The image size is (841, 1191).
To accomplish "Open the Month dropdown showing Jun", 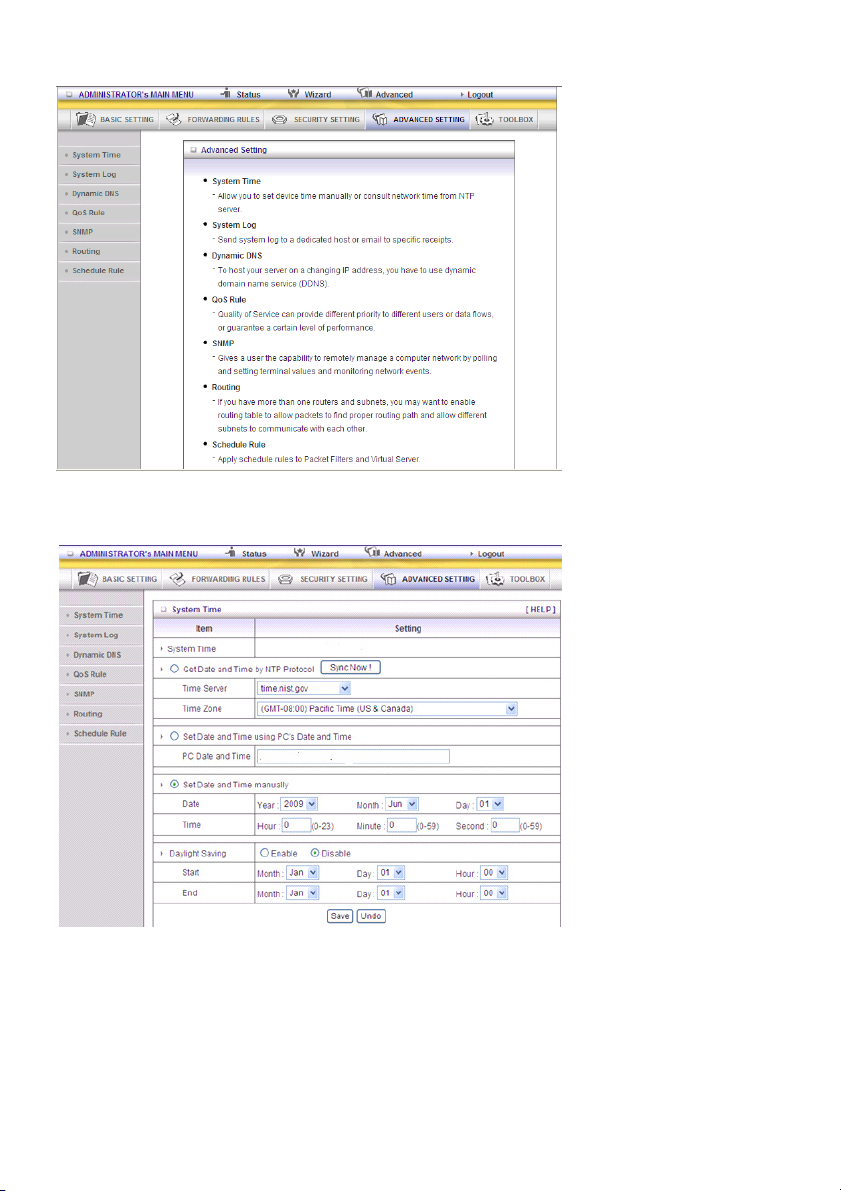I will tap(402, 804).
